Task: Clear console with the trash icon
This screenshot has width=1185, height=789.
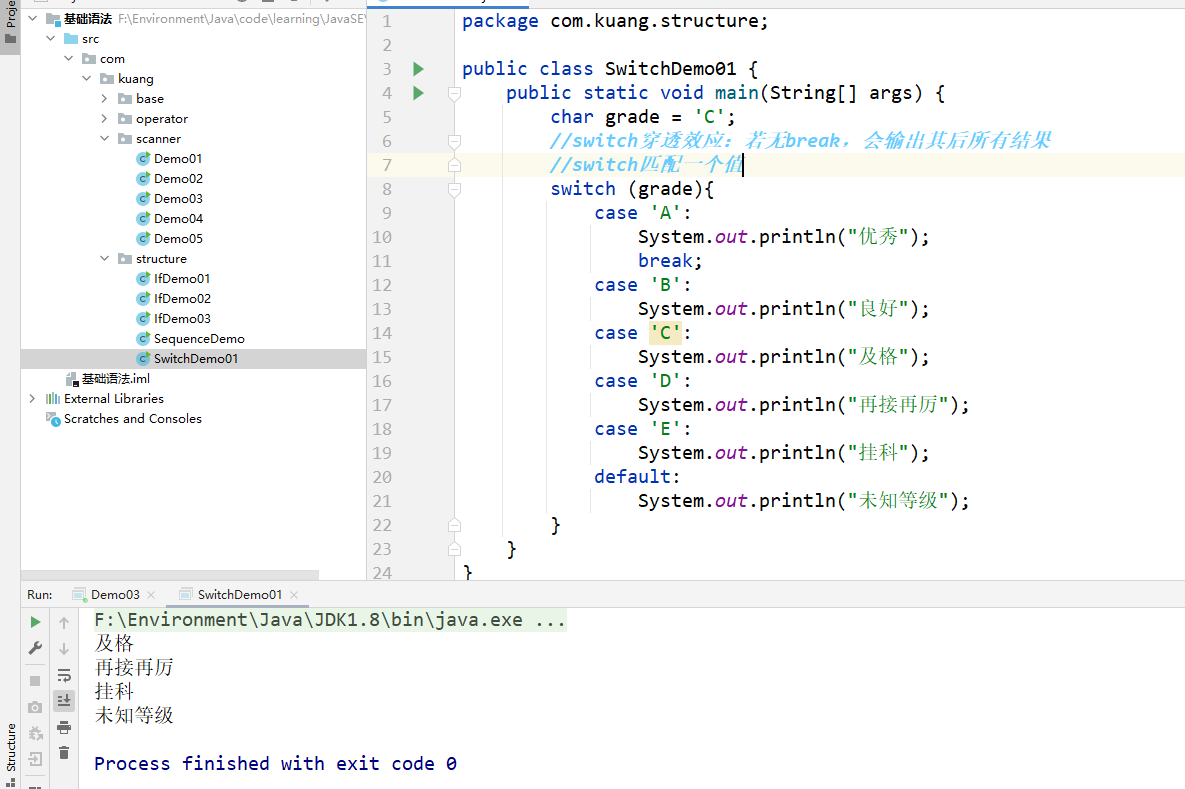Action: 64,753
